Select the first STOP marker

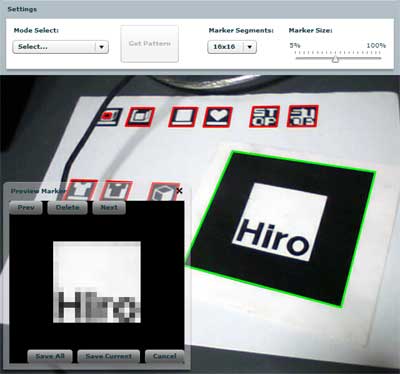pyautogui.click(x=264, y=116)
